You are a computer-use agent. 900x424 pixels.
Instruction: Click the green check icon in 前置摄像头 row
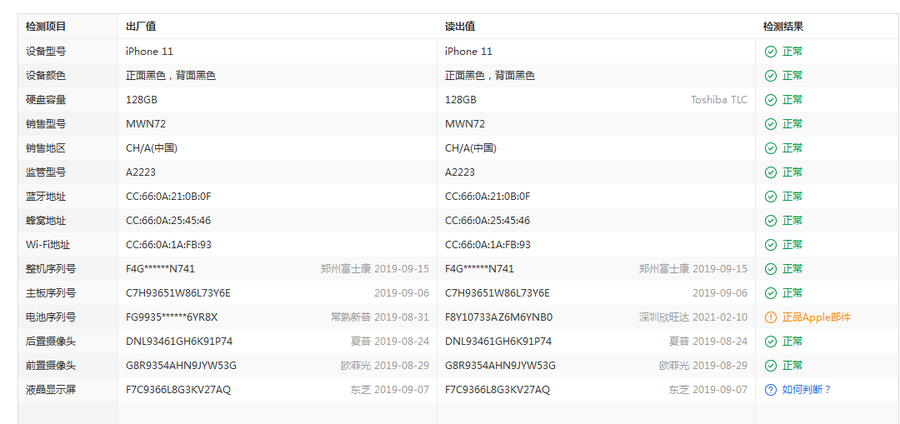[x=770, y=365]
